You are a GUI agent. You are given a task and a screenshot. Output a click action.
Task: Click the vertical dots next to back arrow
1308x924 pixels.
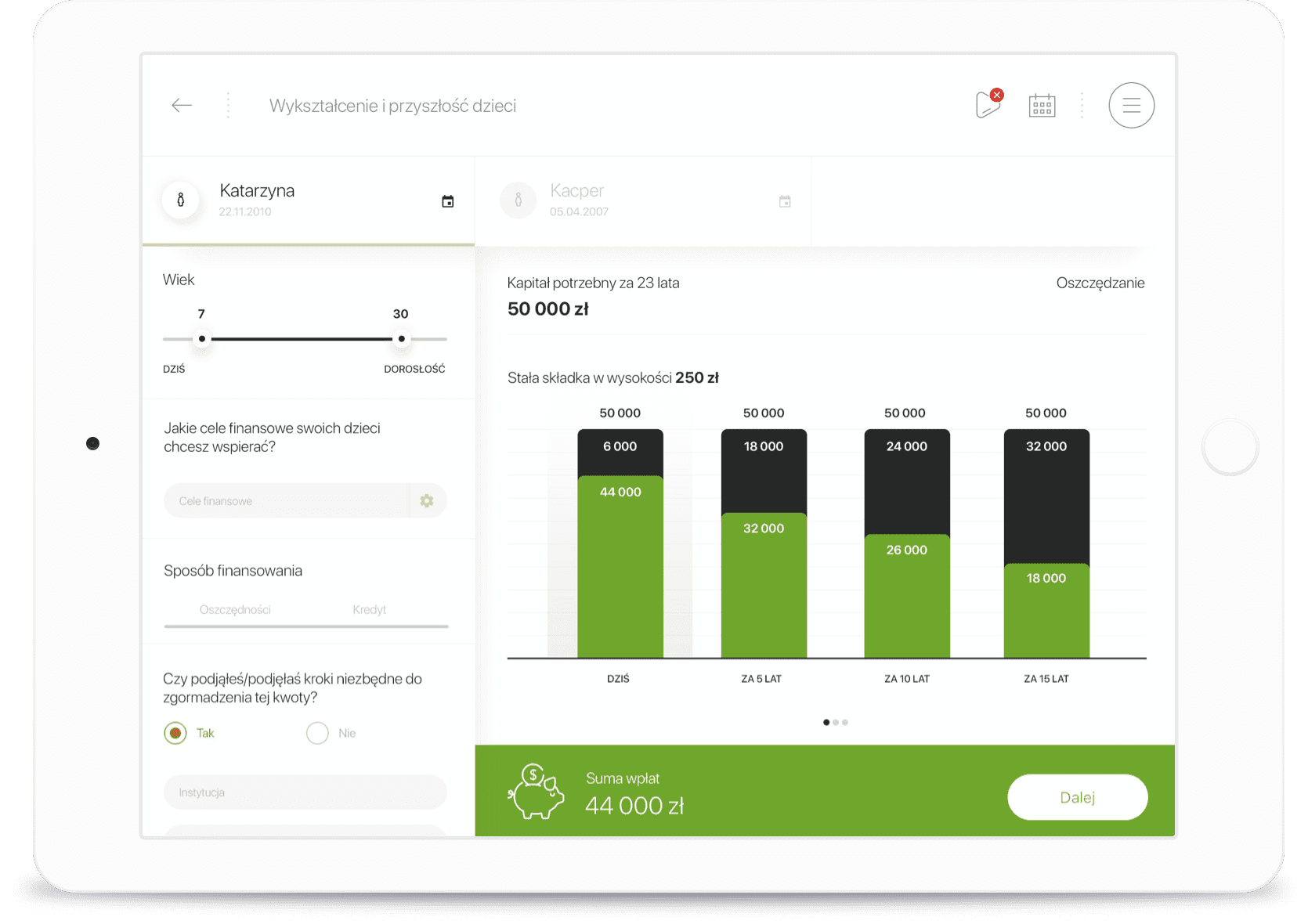point(228,105)
